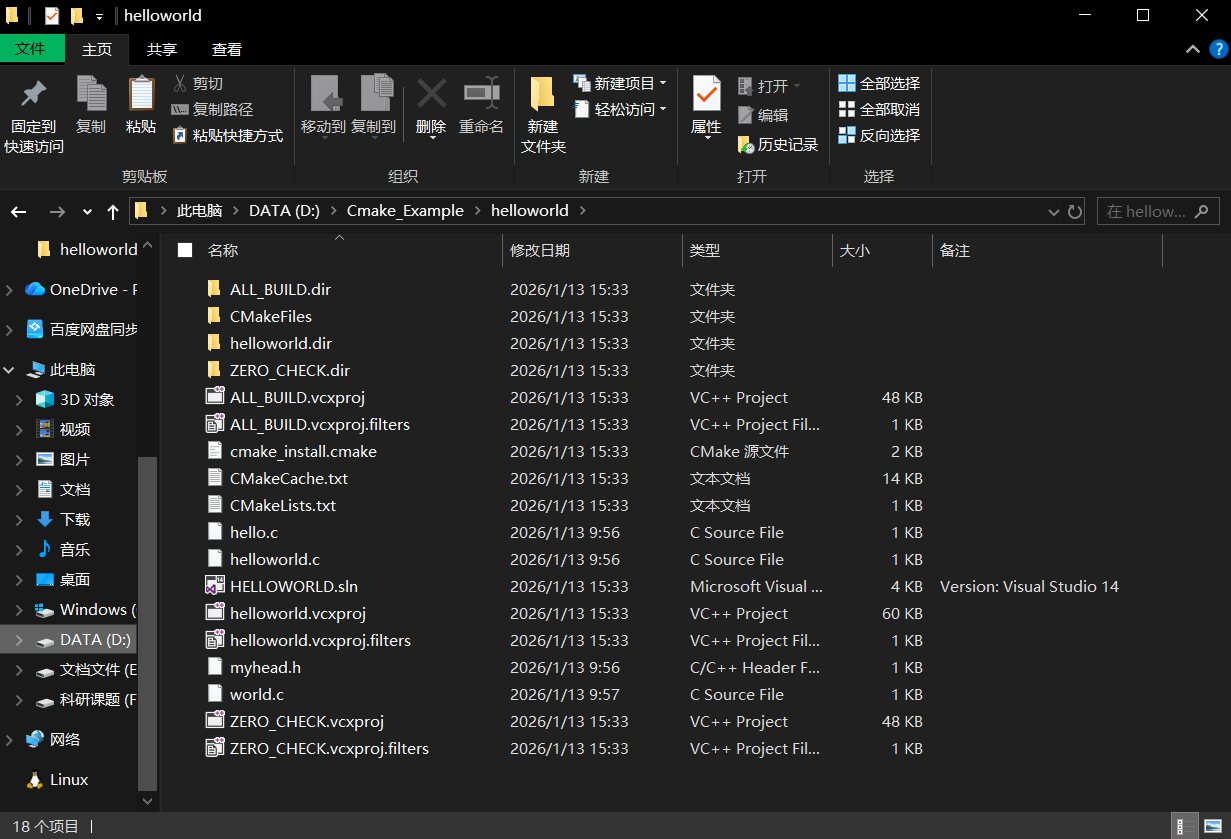Click the Pin to Quick Access icon
Viewport: 1231px width, 839px height.
click(33, 95)
